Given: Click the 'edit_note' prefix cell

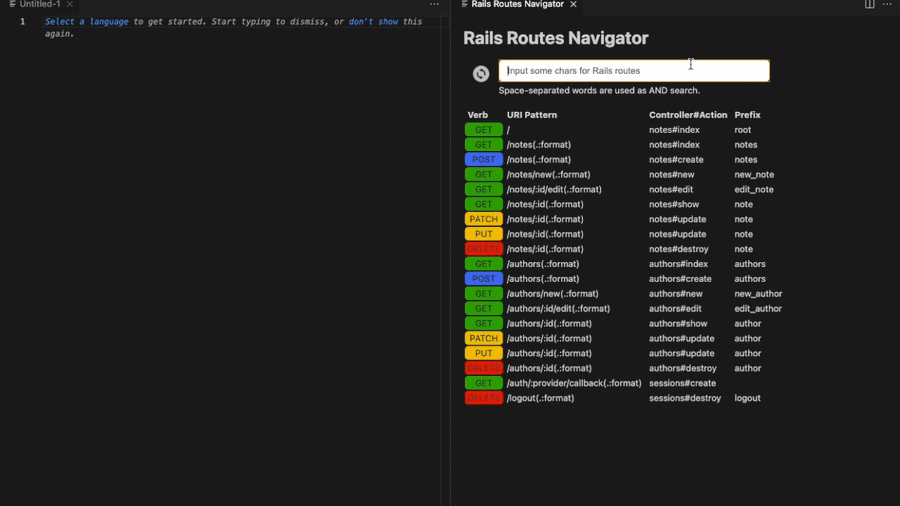Looking at the screenshot, I should (754, 189).
